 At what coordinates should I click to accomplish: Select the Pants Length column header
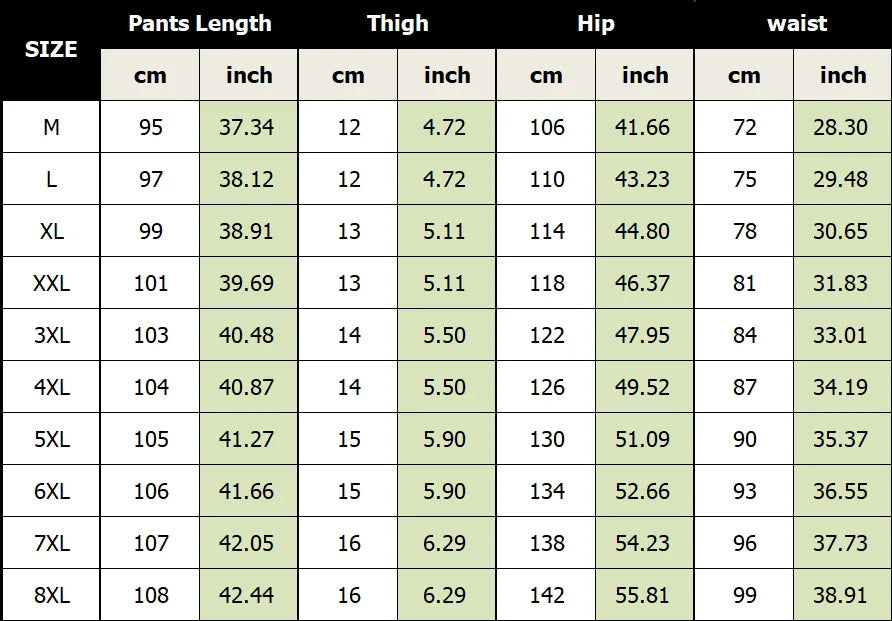(200, 24)
